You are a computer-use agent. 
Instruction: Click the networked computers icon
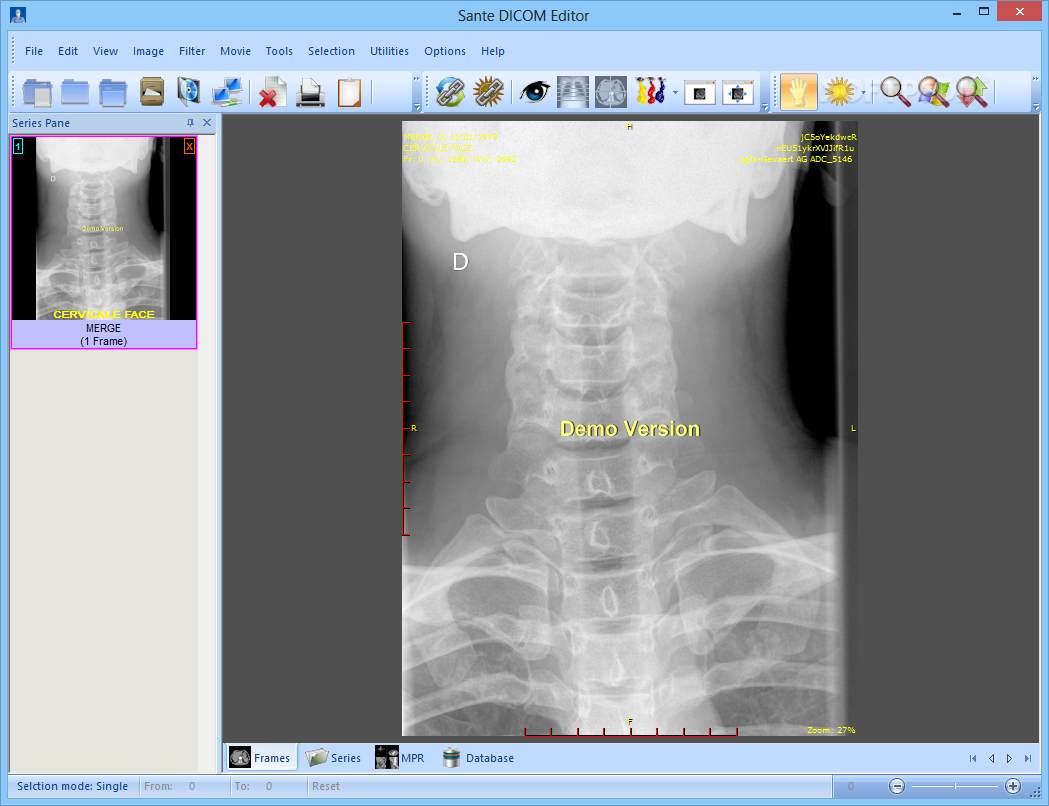coord(227,92)
